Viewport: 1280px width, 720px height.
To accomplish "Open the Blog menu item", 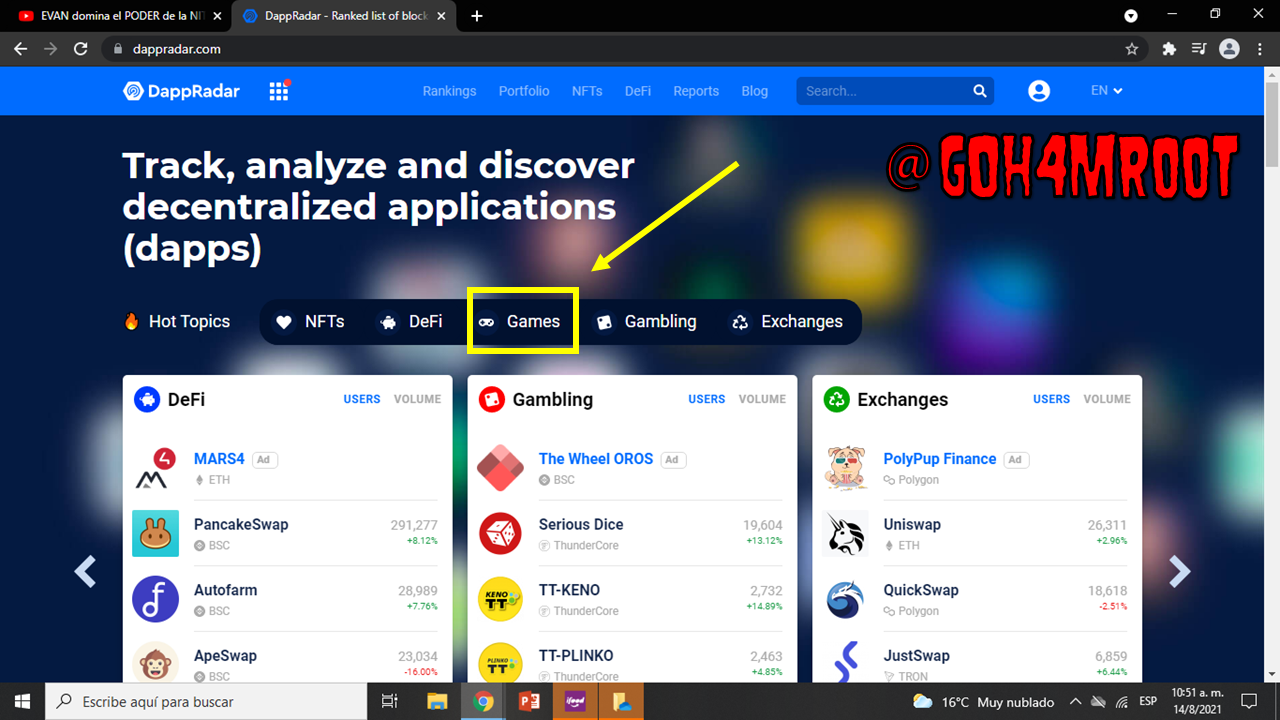I will [755, 91].
